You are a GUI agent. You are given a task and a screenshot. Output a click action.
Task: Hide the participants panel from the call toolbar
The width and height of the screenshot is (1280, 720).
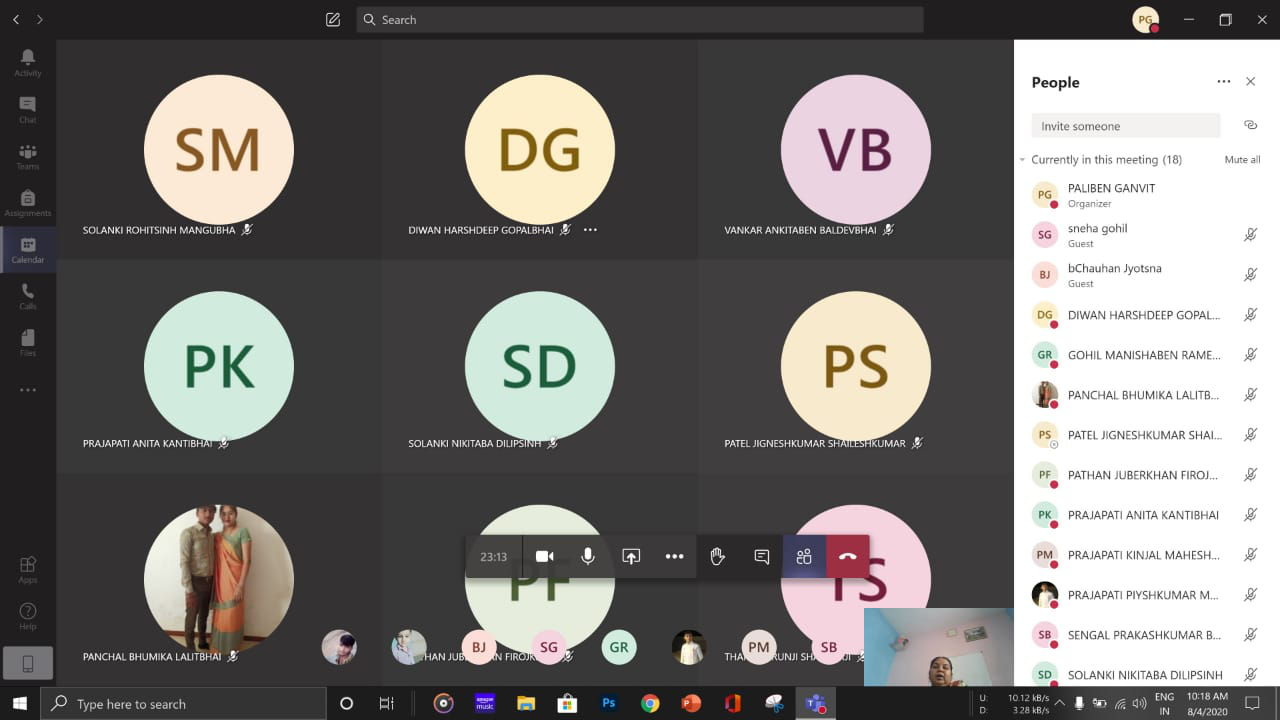[804, 557]
